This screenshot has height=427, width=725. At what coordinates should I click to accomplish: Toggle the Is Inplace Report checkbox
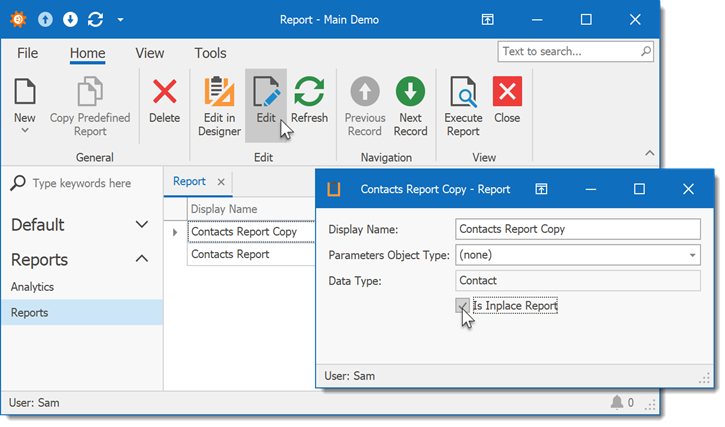point(462,305)
